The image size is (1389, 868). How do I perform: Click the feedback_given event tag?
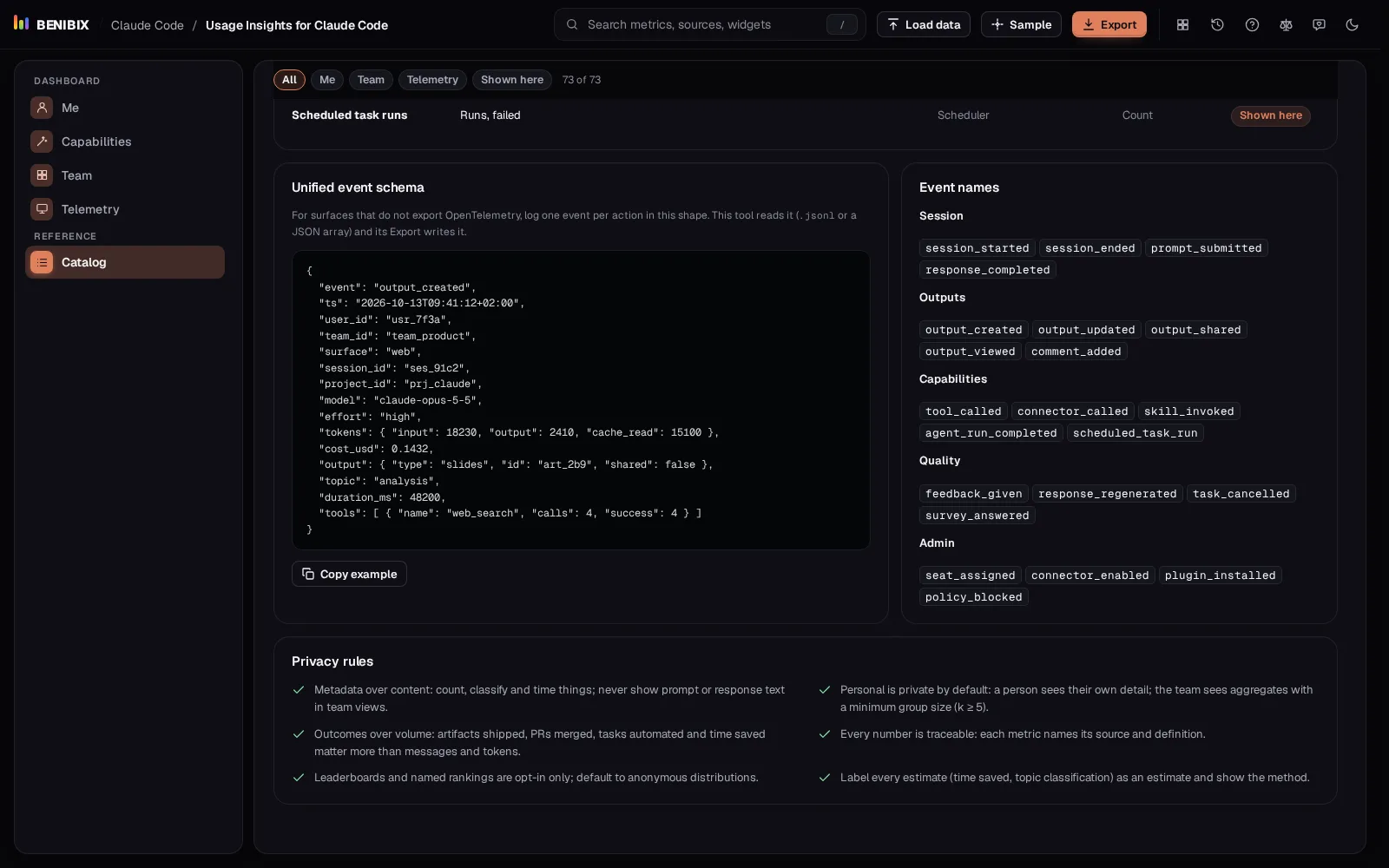974,494
